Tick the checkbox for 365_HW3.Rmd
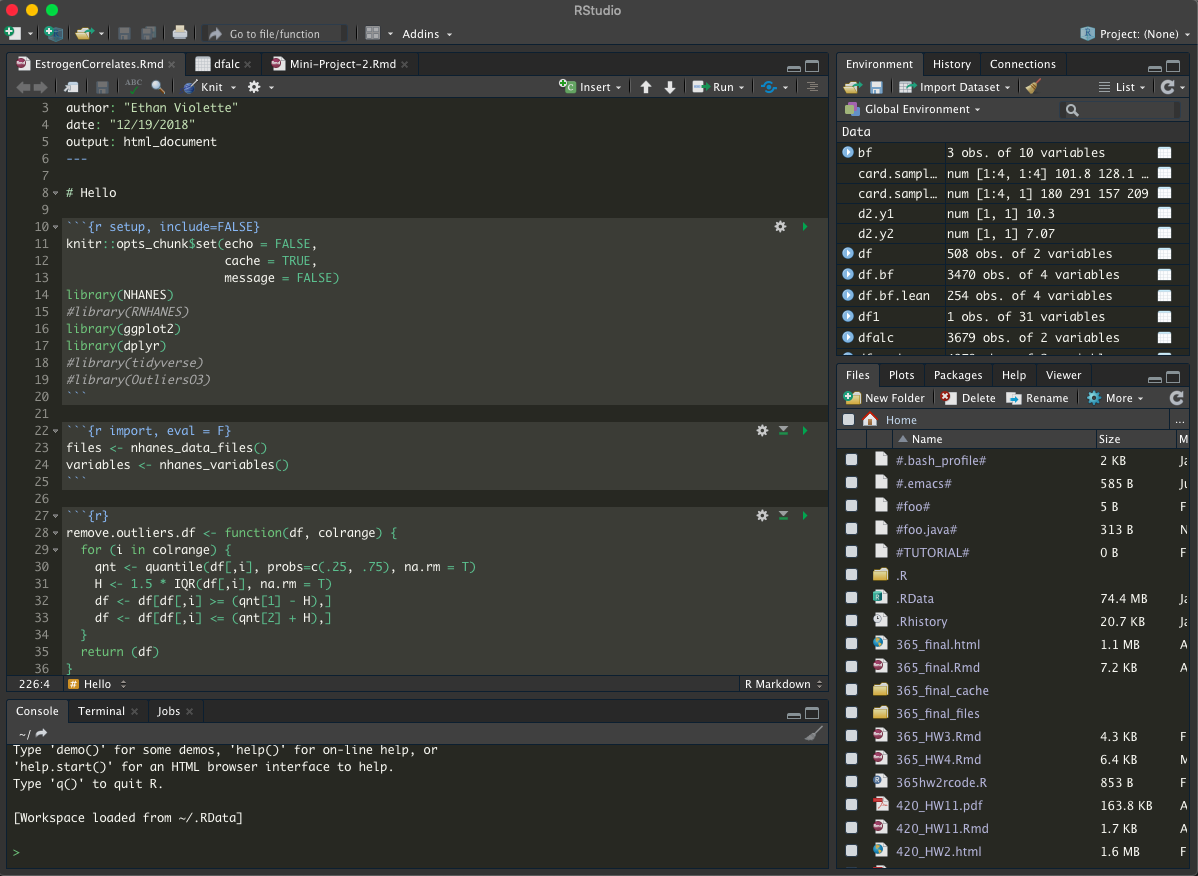Image resolution: width=1198 pixels, height=876 pixels. coord(851,736)
